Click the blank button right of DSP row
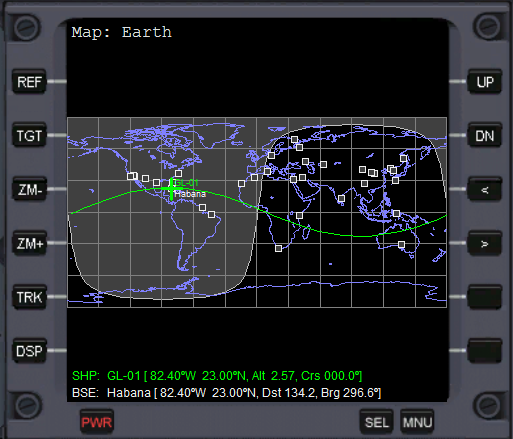513x439 pixels. tap(485, 351)
